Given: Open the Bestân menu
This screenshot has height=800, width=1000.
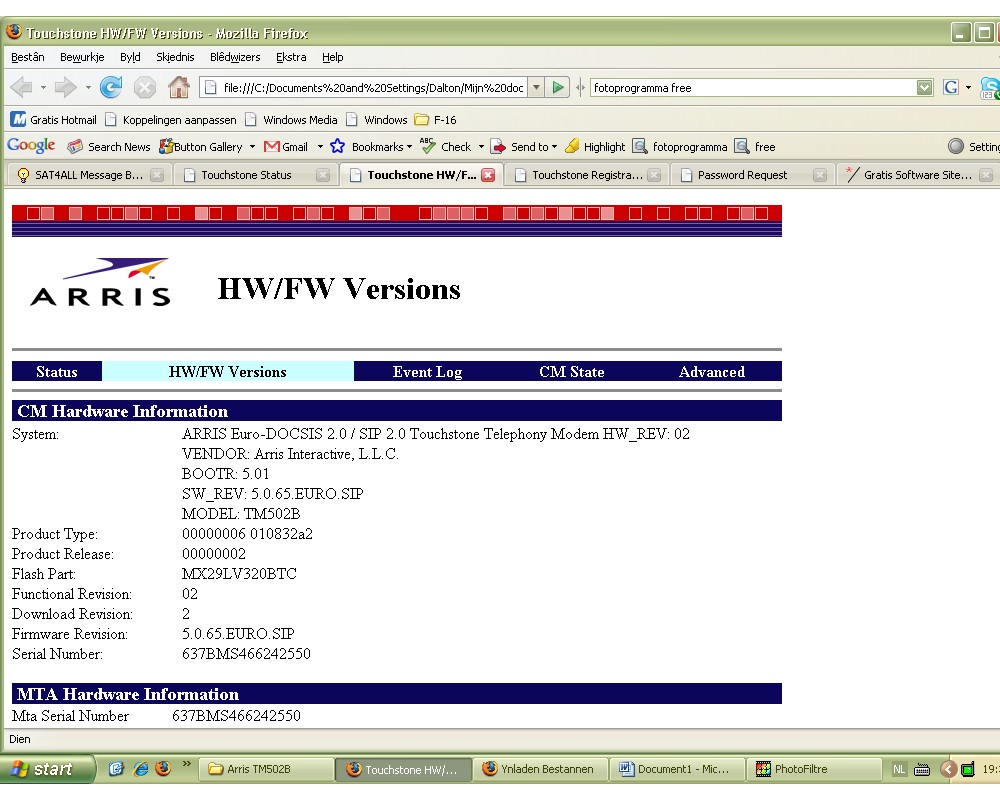Looking at the screenshot, I should (27, 57).
